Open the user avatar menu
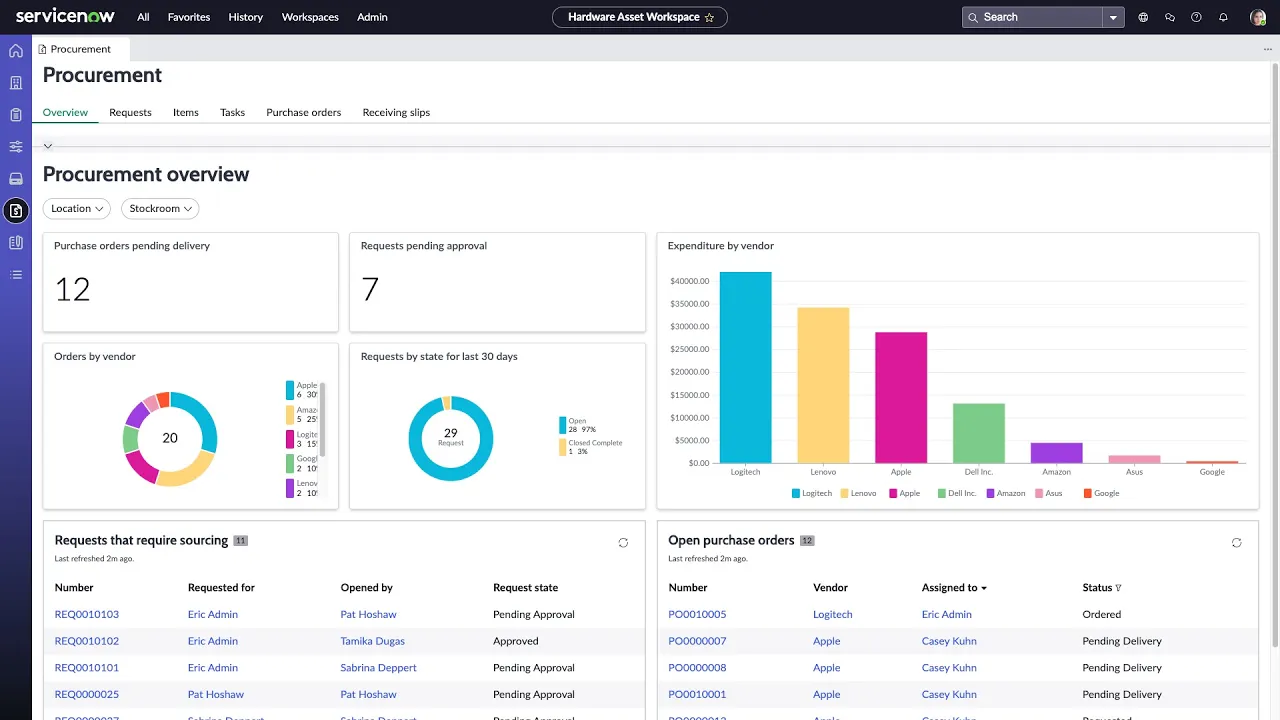 (x=1258, y=17)
